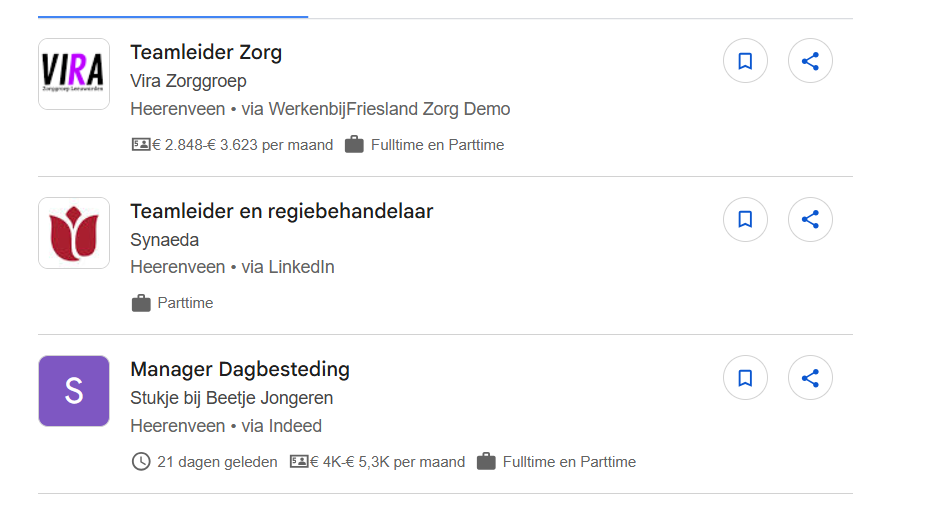Click the Synaeda tulip logo
This screenshot has height=509, width=933.
point(74,233)
